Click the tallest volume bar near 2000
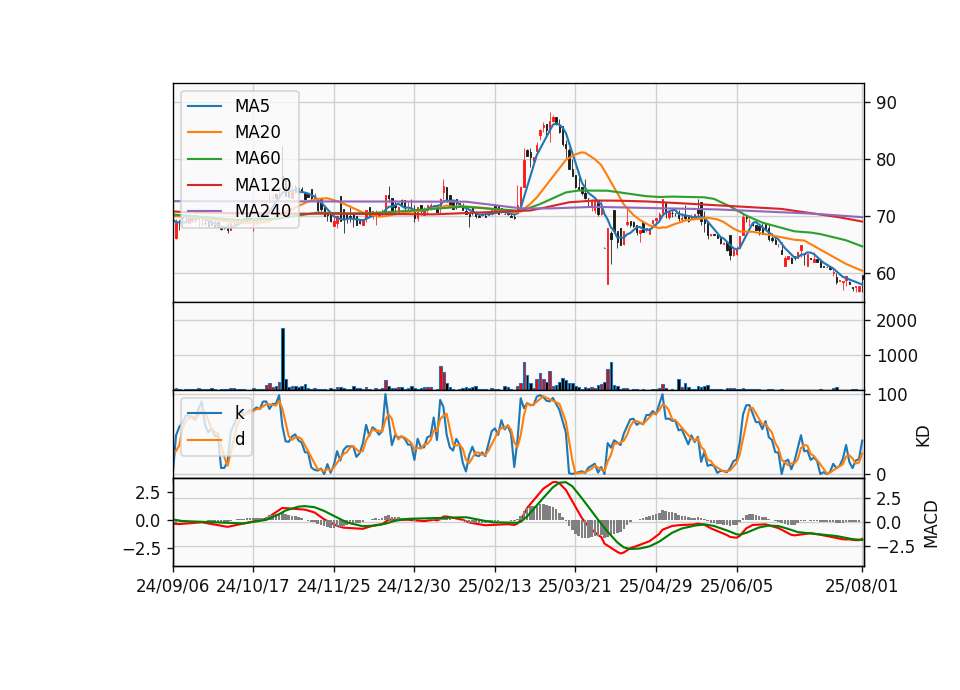Screen dimensions: 960x690 coord(283,359)
